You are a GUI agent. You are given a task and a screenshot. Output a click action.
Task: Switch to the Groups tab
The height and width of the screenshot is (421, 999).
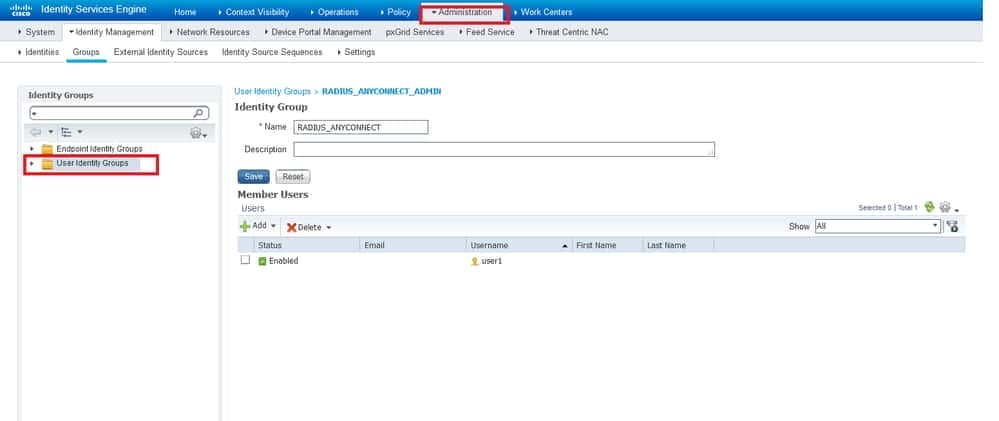click(86, 52)
